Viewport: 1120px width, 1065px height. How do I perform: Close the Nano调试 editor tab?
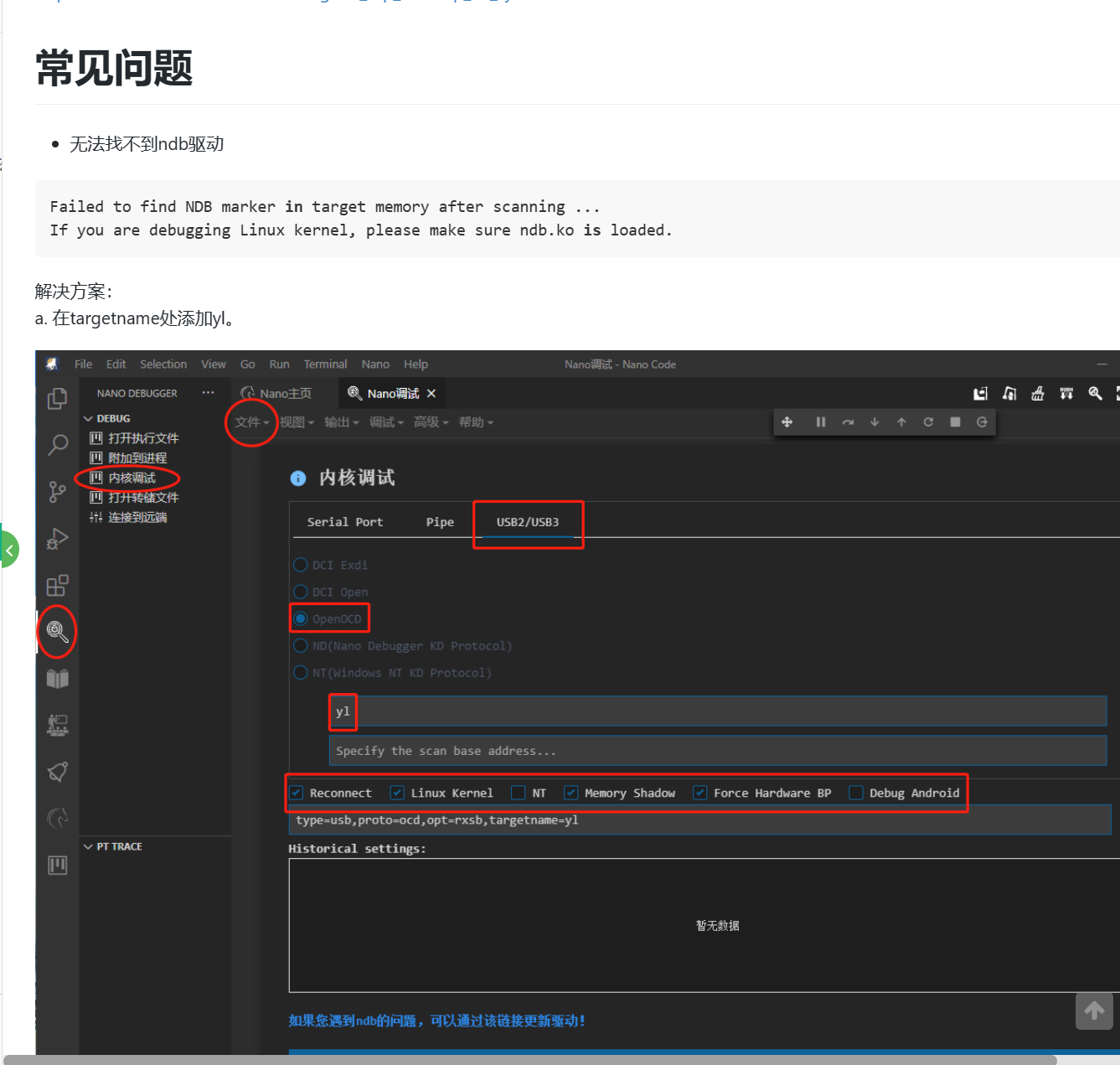pyautogui.click(x=431, y=394)
